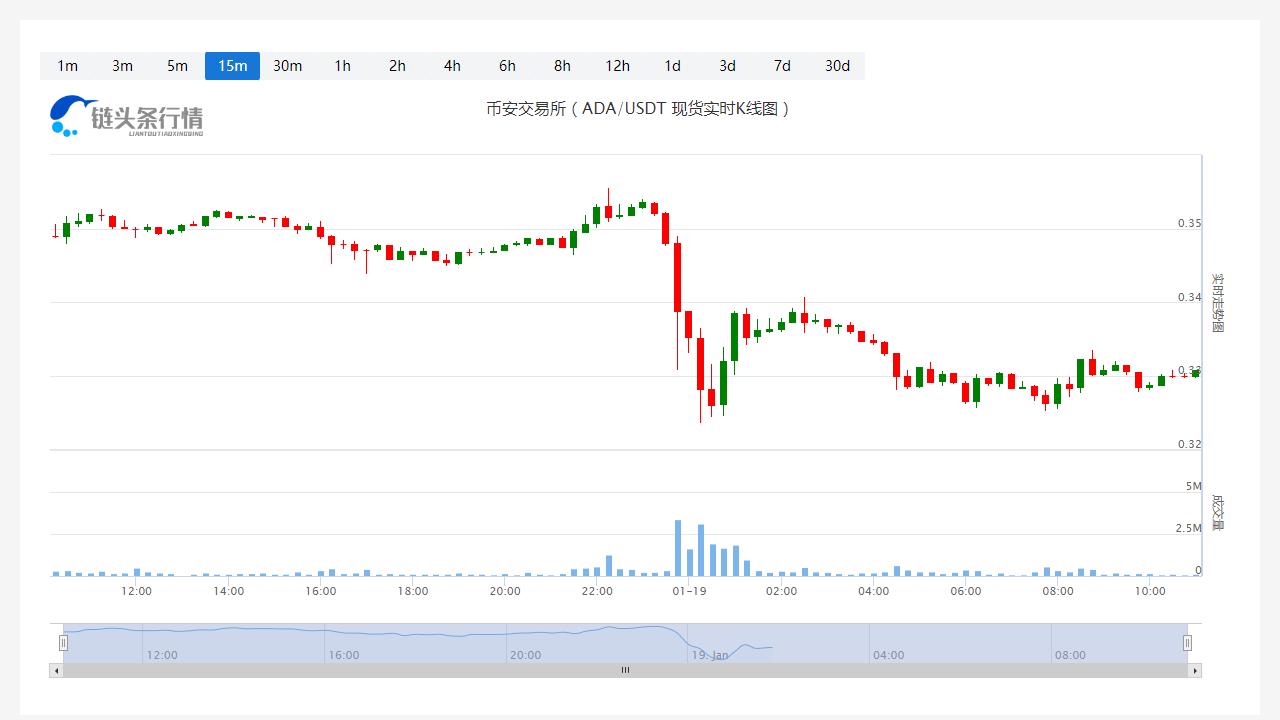The width and height of the screenshot is (1280, 720).
Task: Click the 02:00 time axis label
Action: click(x=781, y=591)
